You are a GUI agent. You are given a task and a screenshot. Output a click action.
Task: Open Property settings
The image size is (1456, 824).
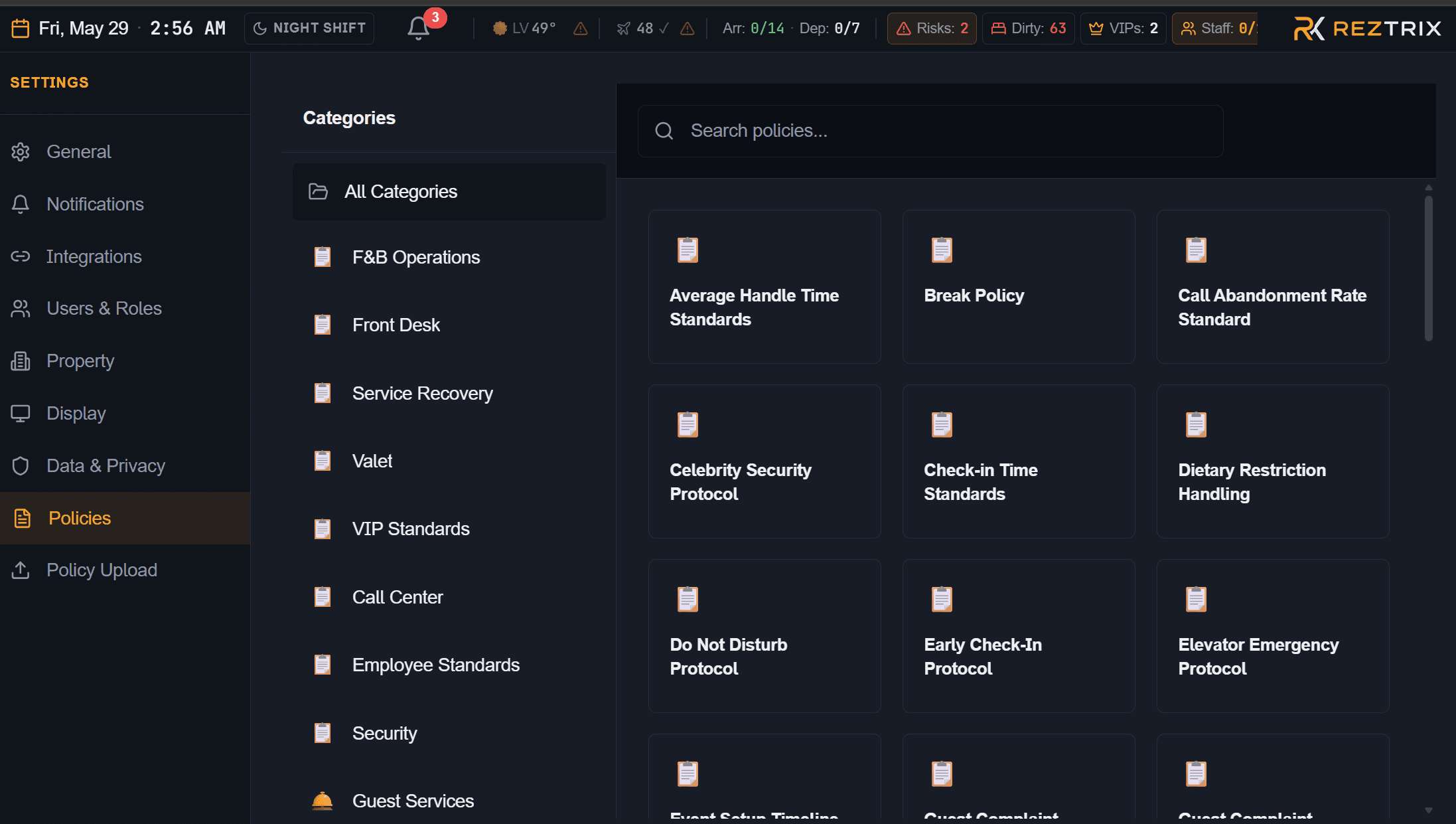coord(125,361)
